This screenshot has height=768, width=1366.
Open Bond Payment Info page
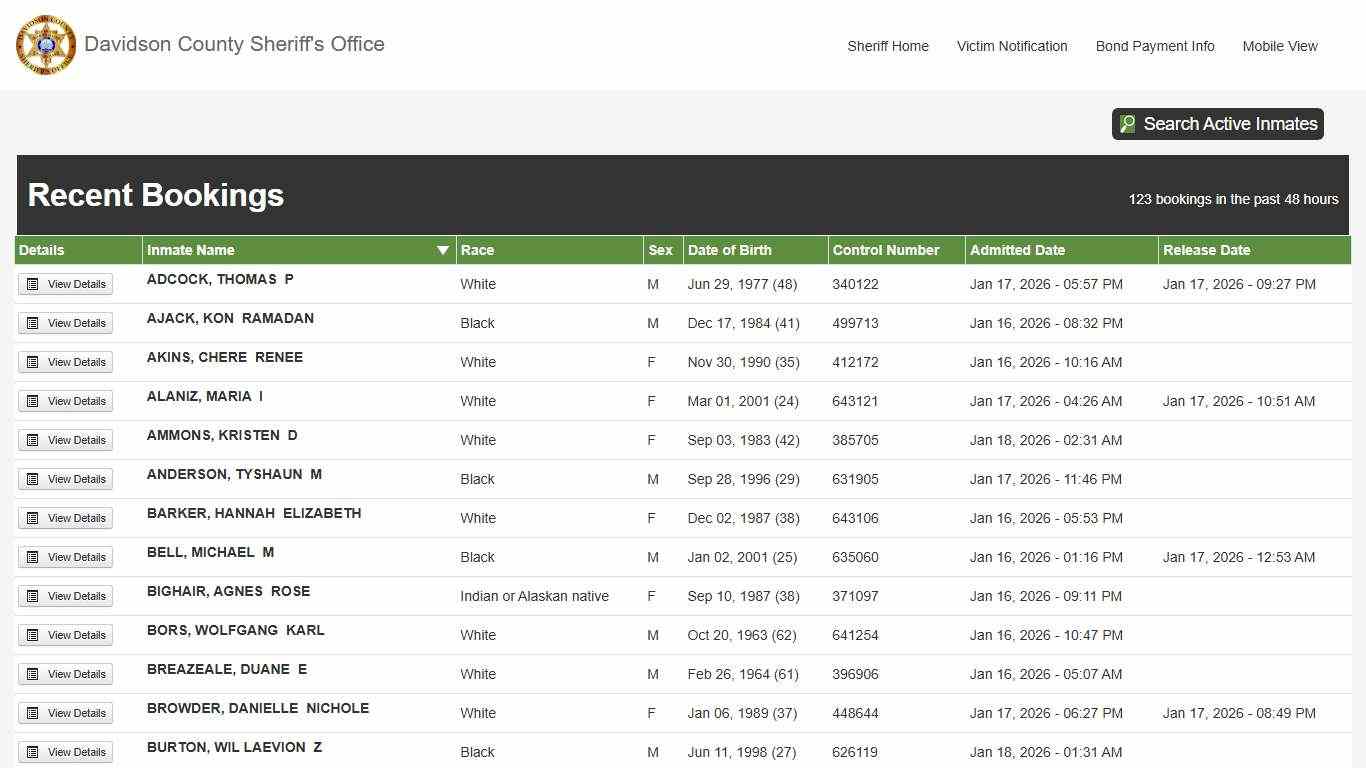(x=1155, y=46)
